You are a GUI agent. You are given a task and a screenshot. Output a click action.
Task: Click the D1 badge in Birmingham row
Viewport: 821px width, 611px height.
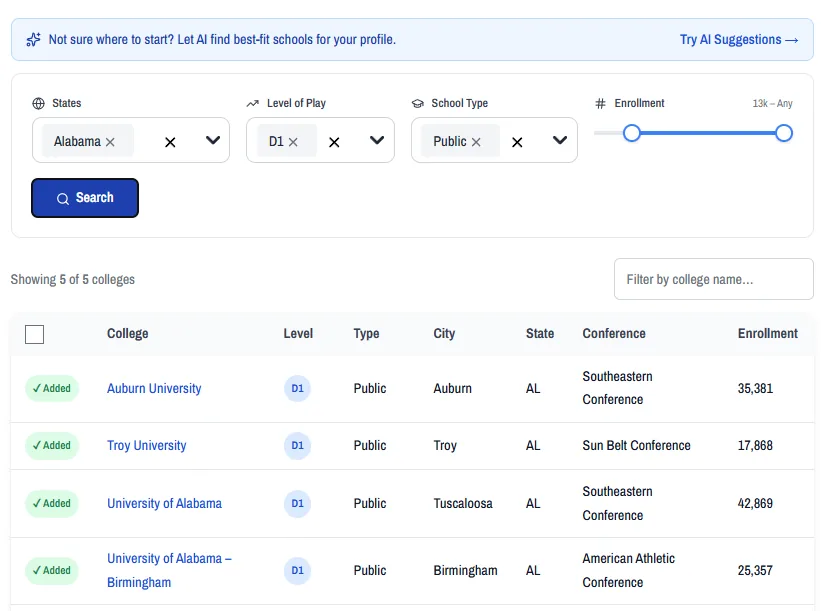click(297, 571)
